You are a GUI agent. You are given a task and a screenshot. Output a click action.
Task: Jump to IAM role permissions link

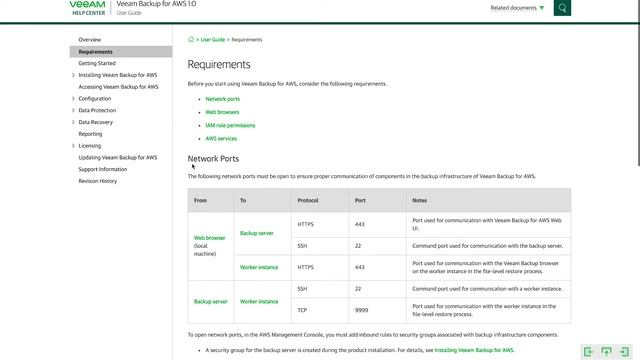tap(230, 125)
